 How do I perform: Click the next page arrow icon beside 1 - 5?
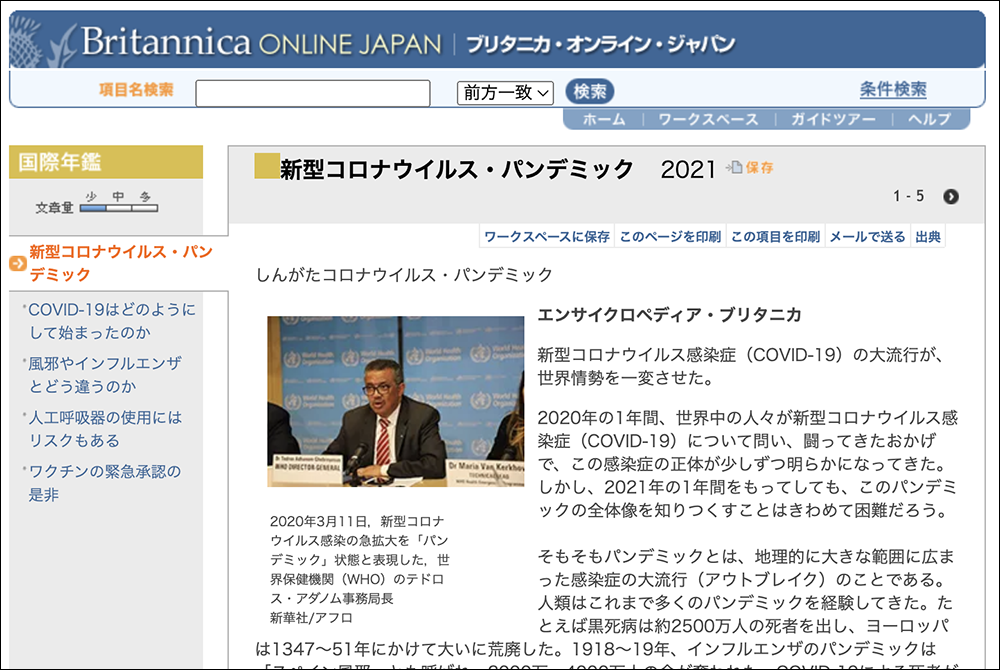tap(950, 197)
